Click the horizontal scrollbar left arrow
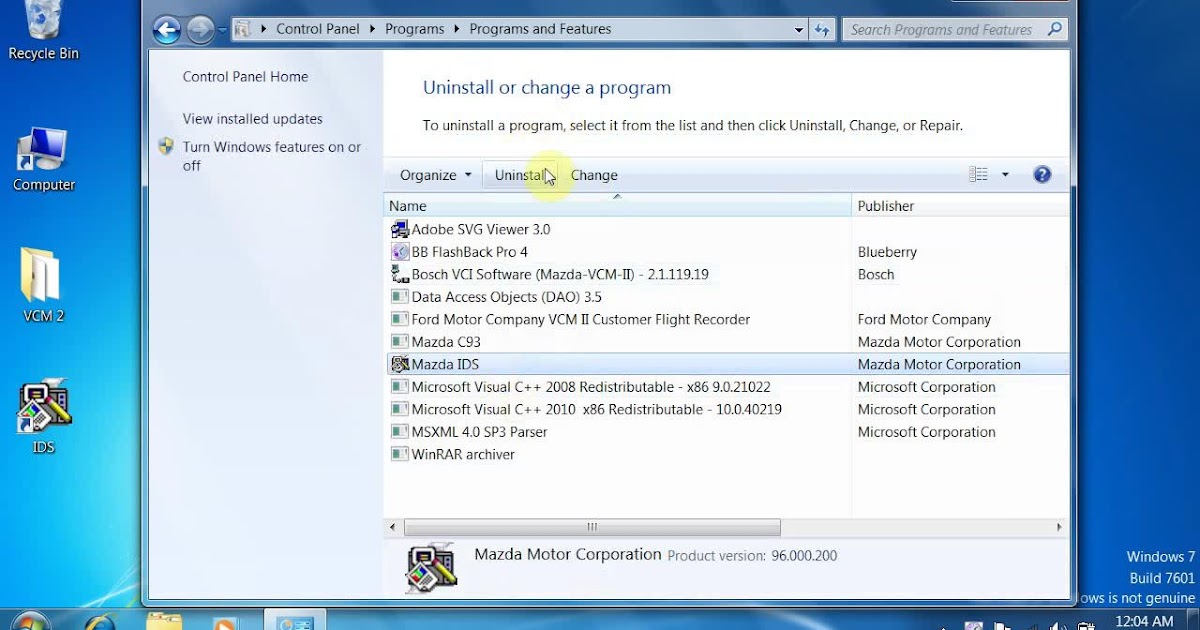Image resolution: width=1200 pixels, height=630 pixels. (x=393, y=527)
